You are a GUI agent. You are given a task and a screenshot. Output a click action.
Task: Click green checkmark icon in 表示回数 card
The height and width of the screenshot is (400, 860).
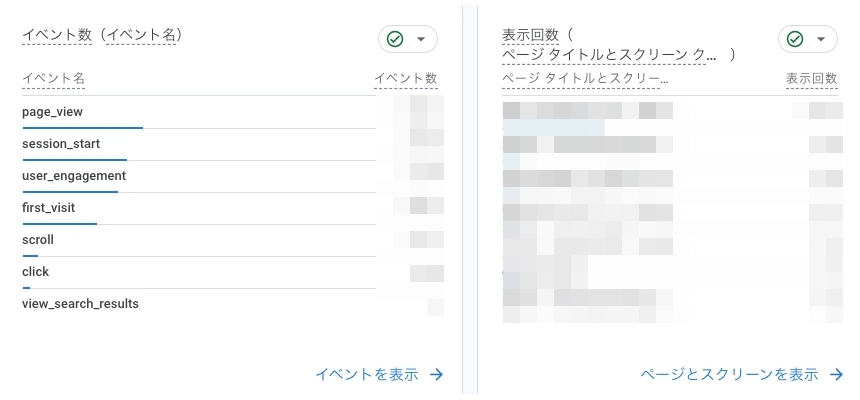click(x=795, y=39)
